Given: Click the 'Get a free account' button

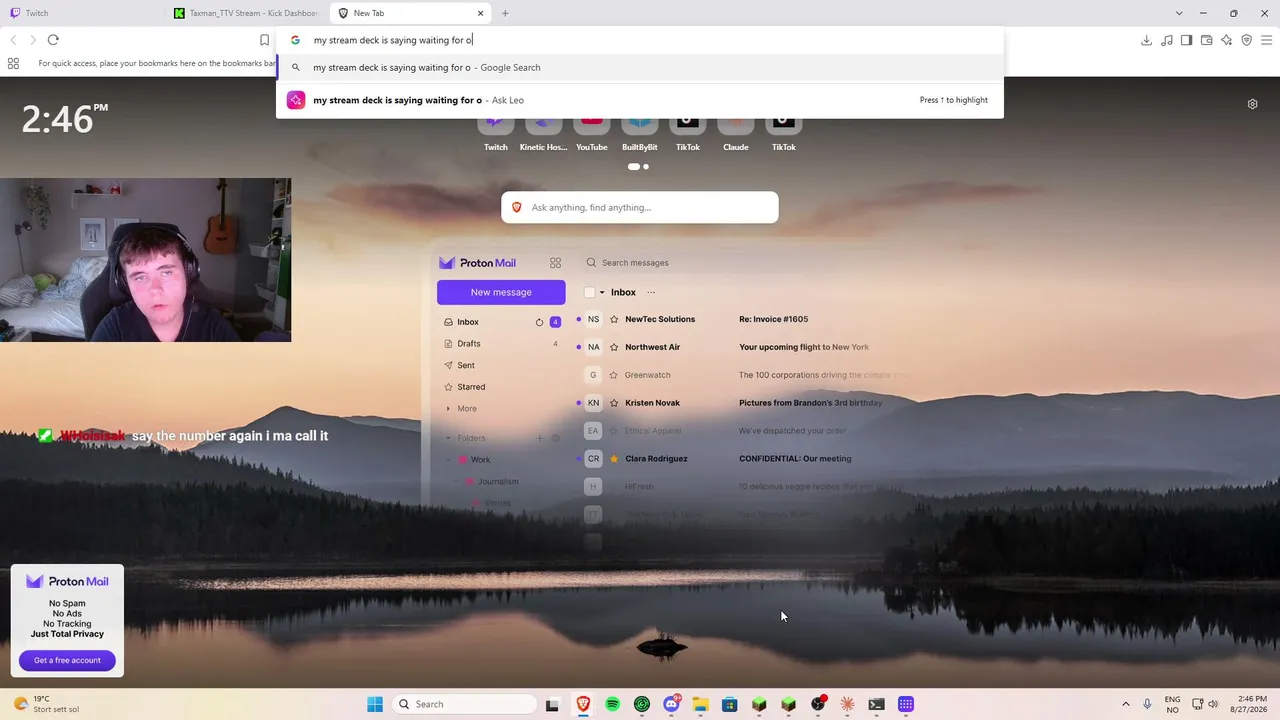Looking at the screenshot, I should [x=67, y=660].
